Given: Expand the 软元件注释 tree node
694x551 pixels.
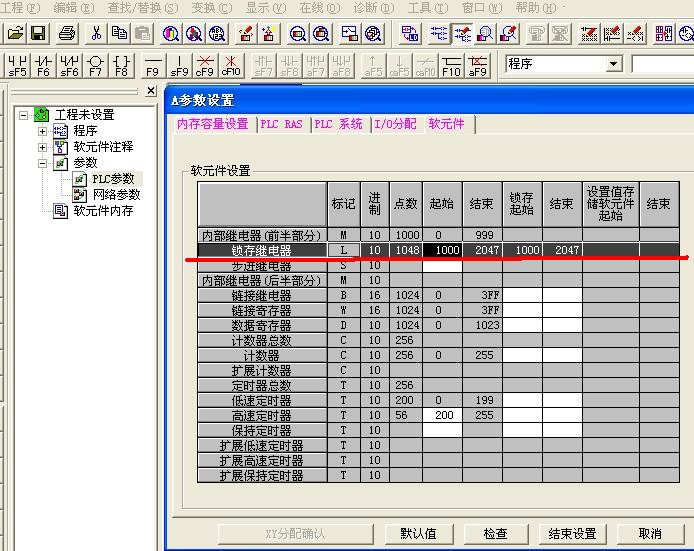Looking at the screenshot, I should tap(42, 147).
